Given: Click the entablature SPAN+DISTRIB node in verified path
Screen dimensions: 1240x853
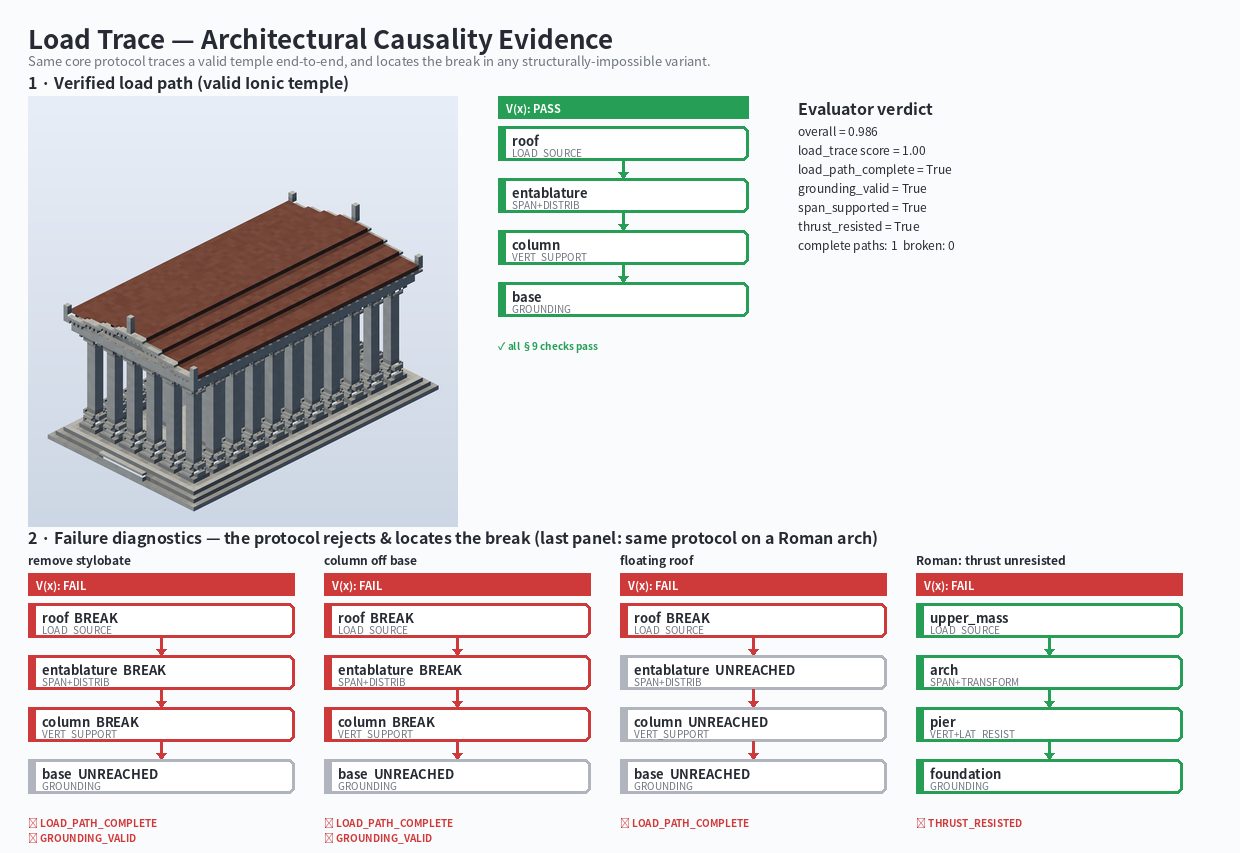Looking at the screenshot, I should click(x=623, y=196).
